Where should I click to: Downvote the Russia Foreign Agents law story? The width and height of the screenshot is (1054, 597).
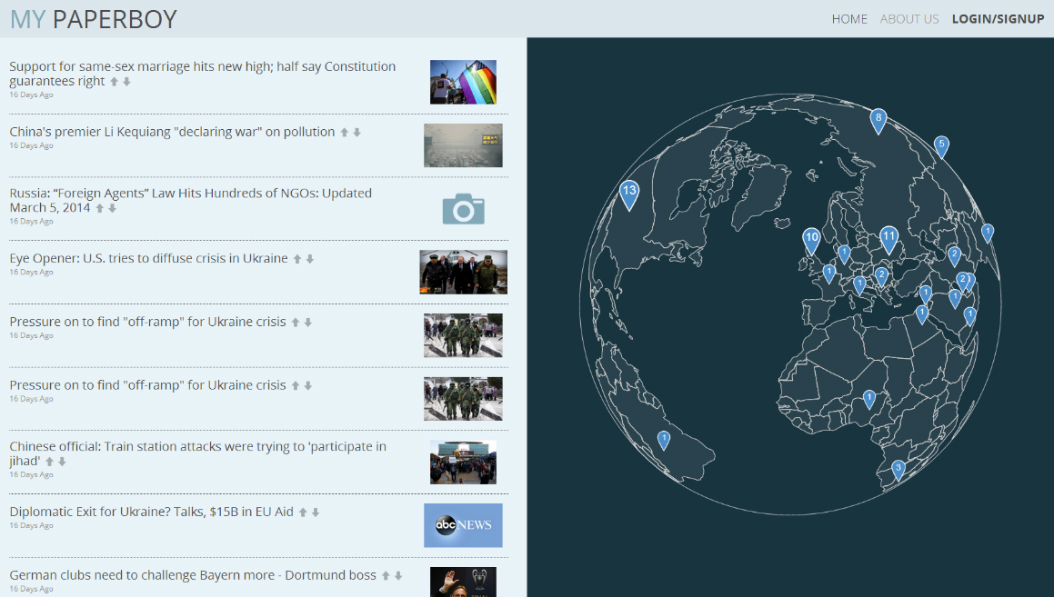tap(112, 208)
